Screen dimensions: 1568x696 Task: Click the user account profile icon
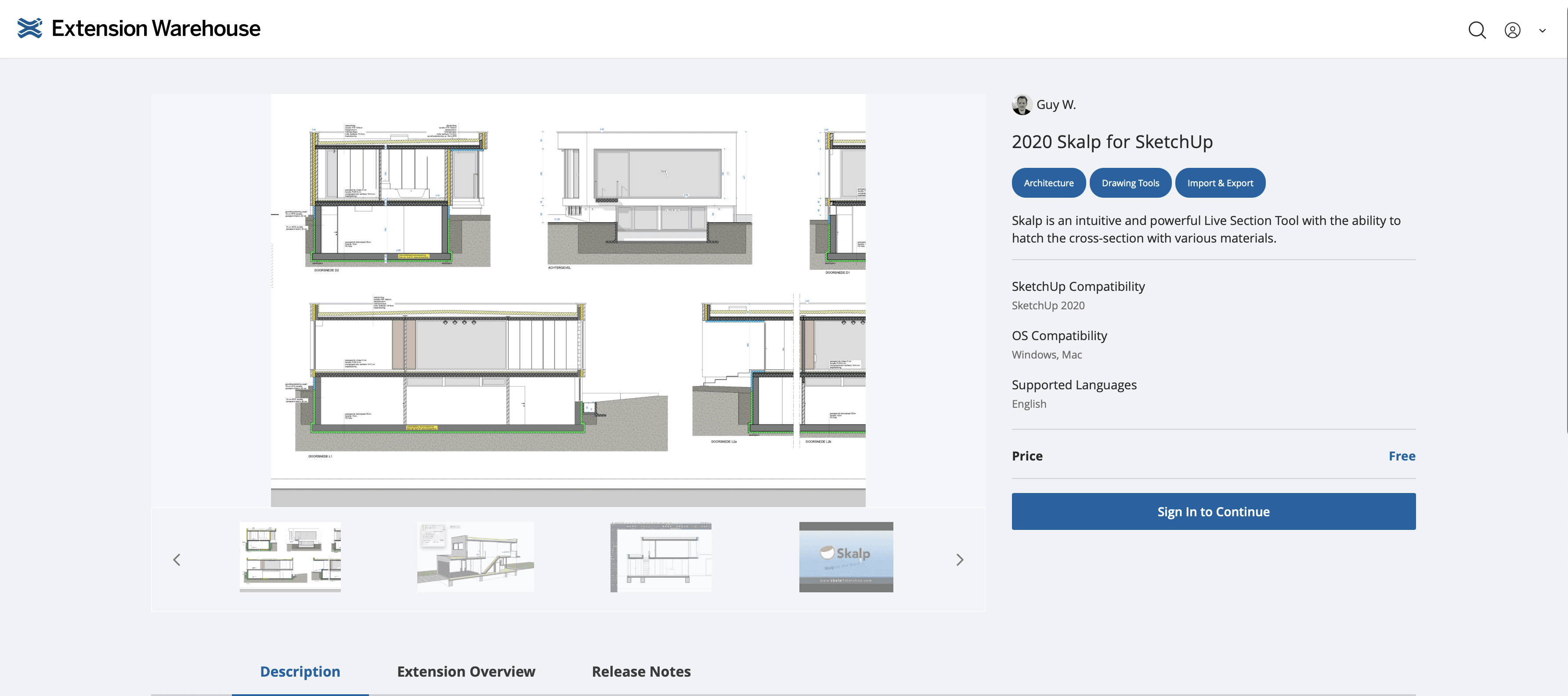pos(1512,30)
